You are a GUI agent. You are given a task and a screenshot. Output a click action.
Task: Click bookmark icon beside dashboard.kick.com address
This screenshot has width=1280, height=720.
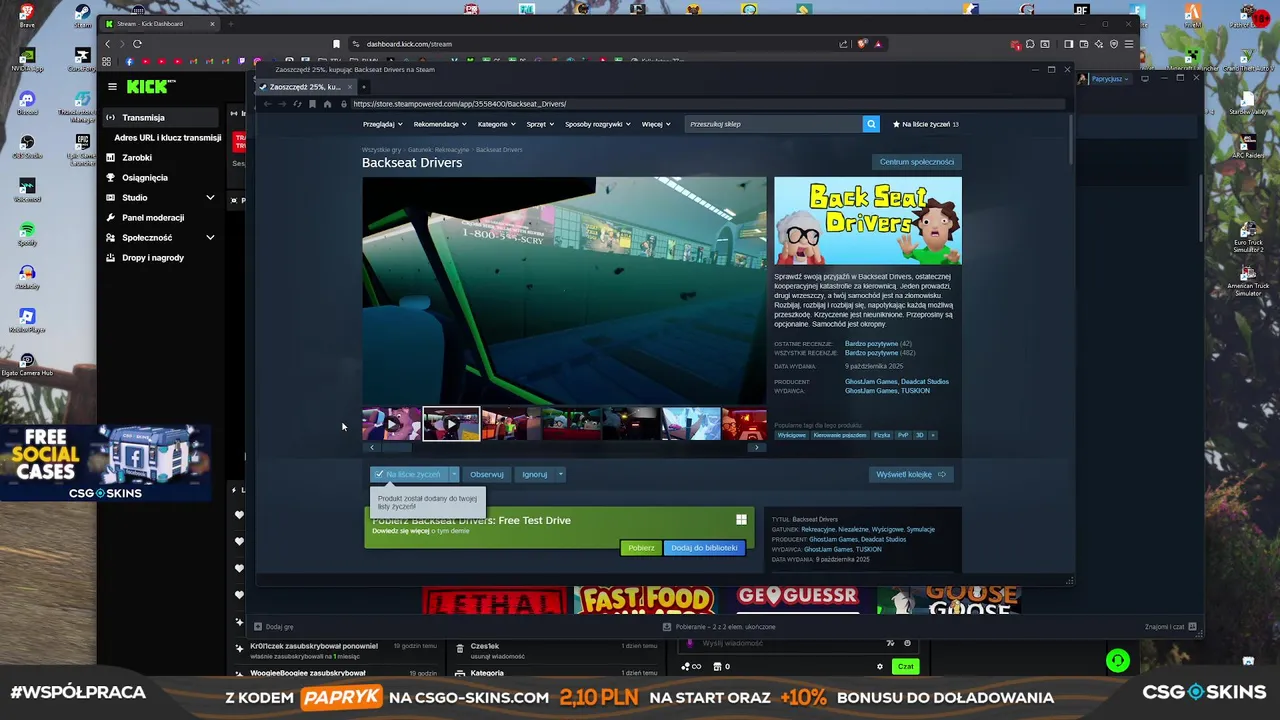click(x=336, y=44)
